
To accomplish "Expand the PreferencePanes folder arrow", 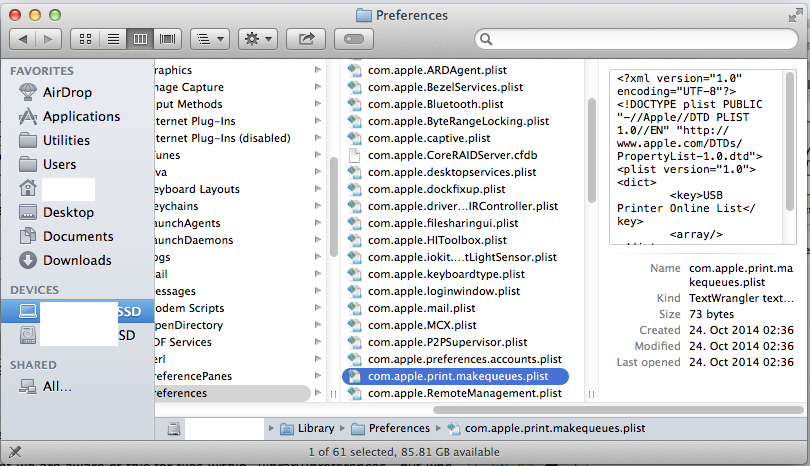I will 318,376.
